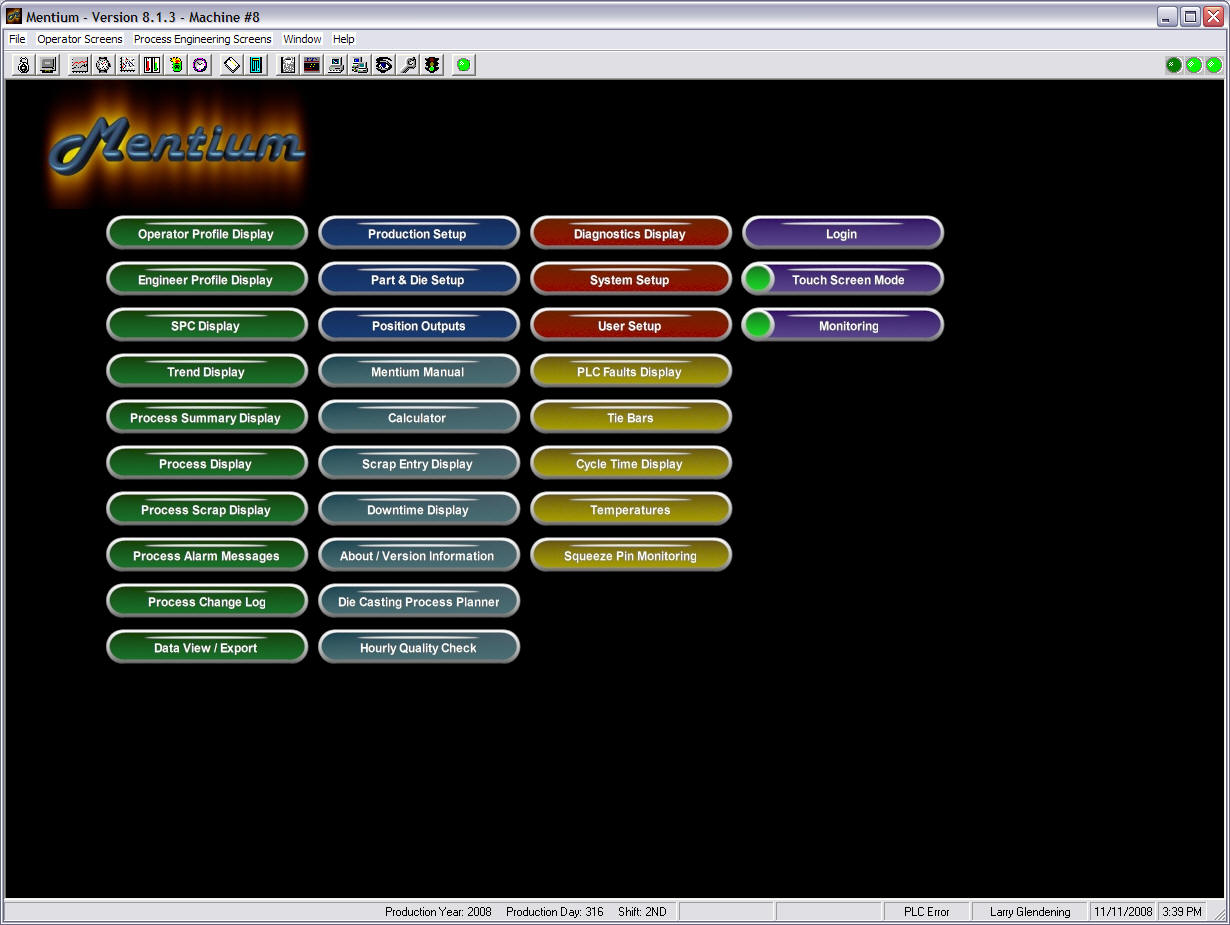Image resolution: width=1230 pixels, height=925 pixels.
Task: Click the yellow-green scrap bin icon
Action: (x=176, y=65)
